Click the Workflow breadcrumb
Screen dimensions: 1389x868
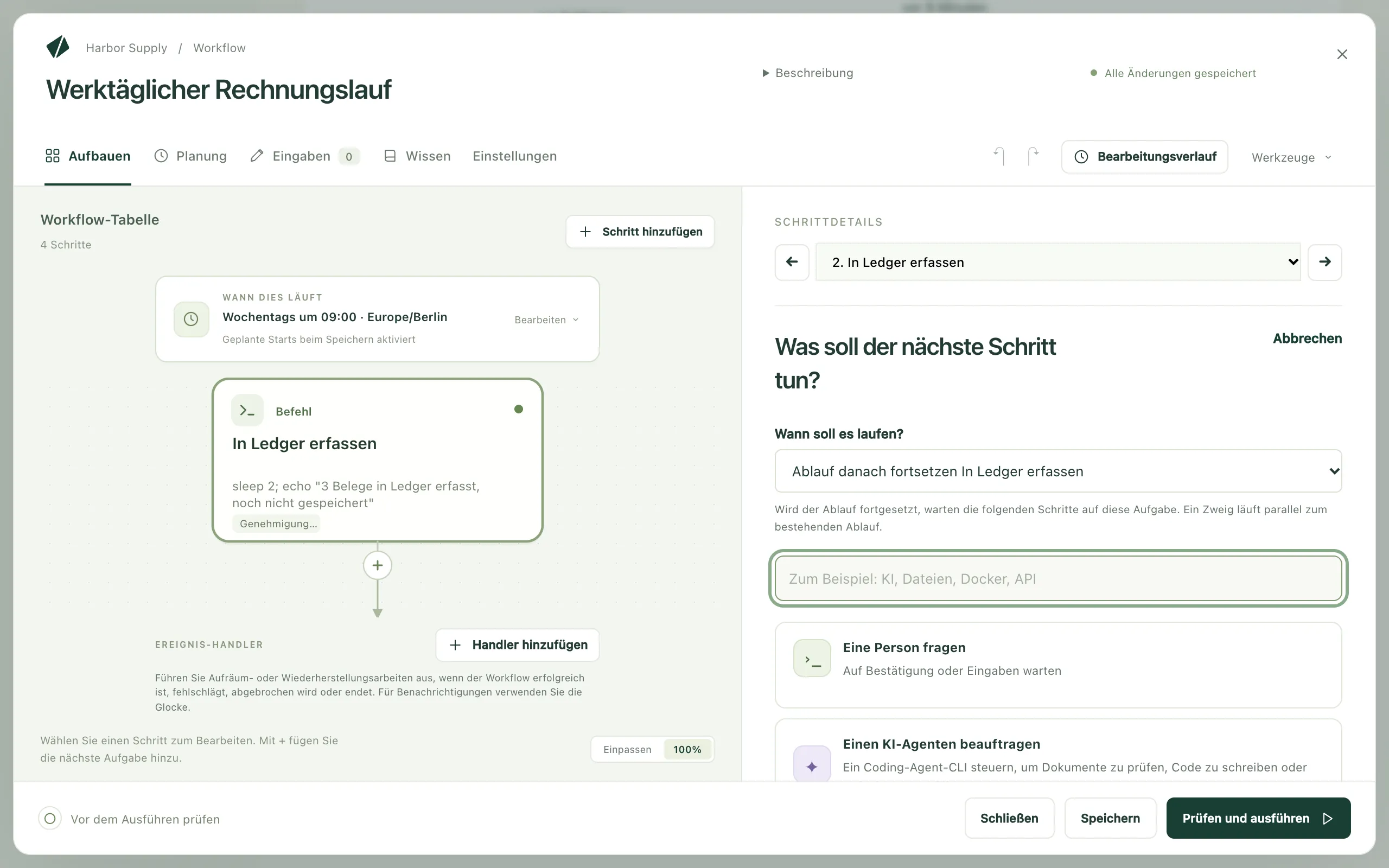[219, 48]
